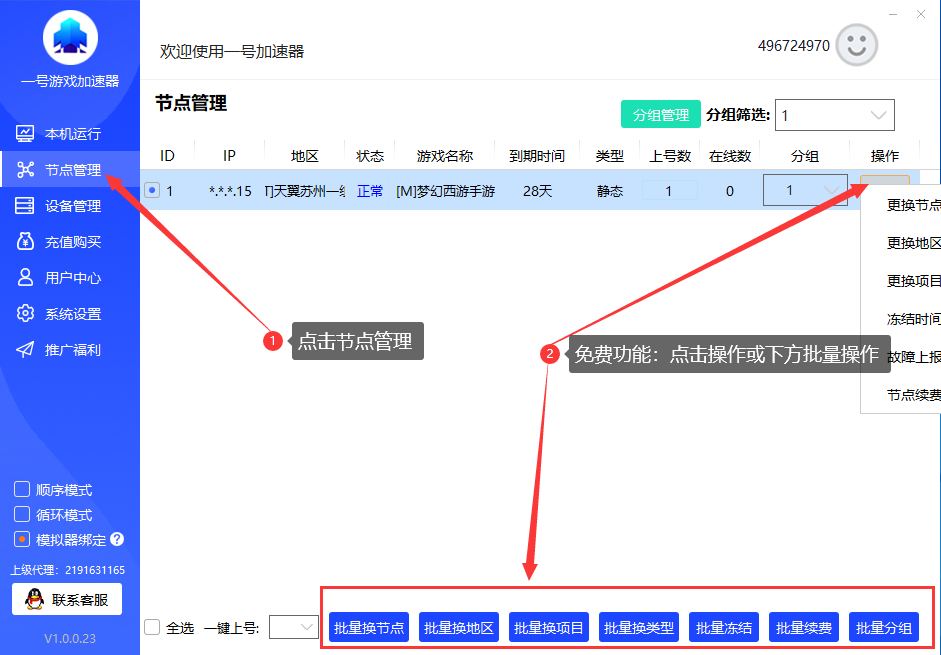
Task: Click 联系客服 button
Action: 67,599
